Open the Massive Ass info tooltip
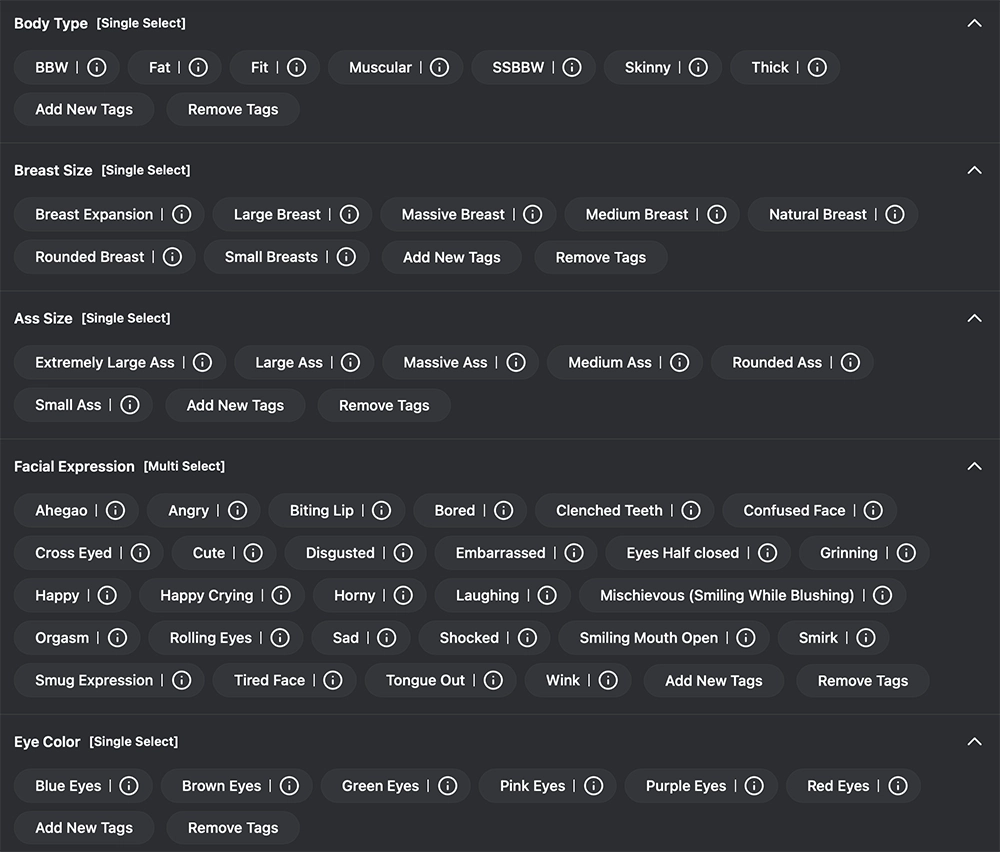The image size is (1000, 852). (x=518, y=362)
